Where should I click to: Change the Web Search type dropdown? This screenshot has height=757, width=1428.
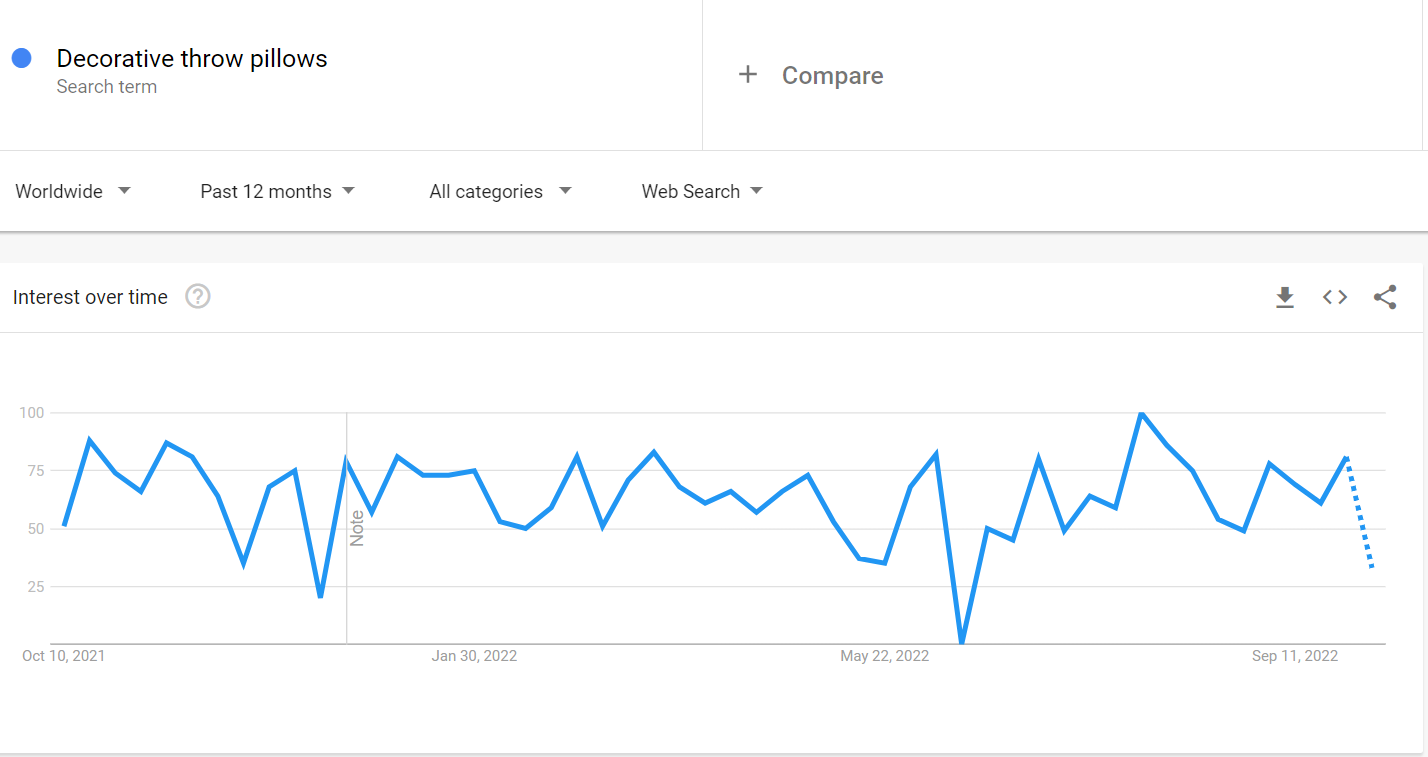(x=702, y=191)
